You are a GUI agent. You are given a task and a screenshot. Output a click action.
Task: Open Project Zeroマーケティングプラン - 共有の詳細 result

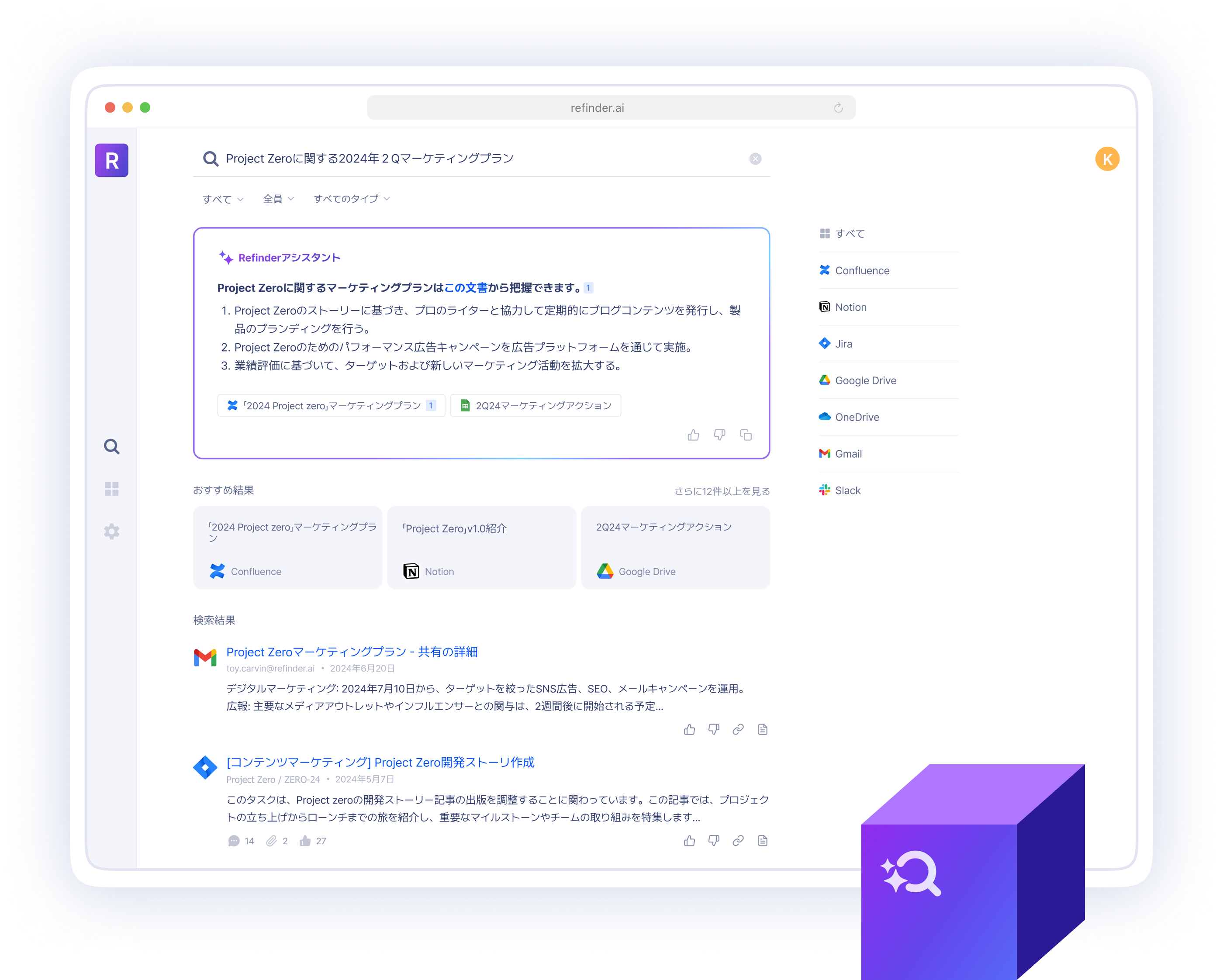352,652
